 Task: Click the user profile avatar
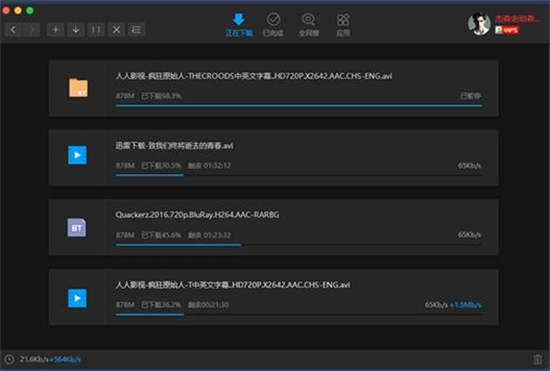point(479,24)
